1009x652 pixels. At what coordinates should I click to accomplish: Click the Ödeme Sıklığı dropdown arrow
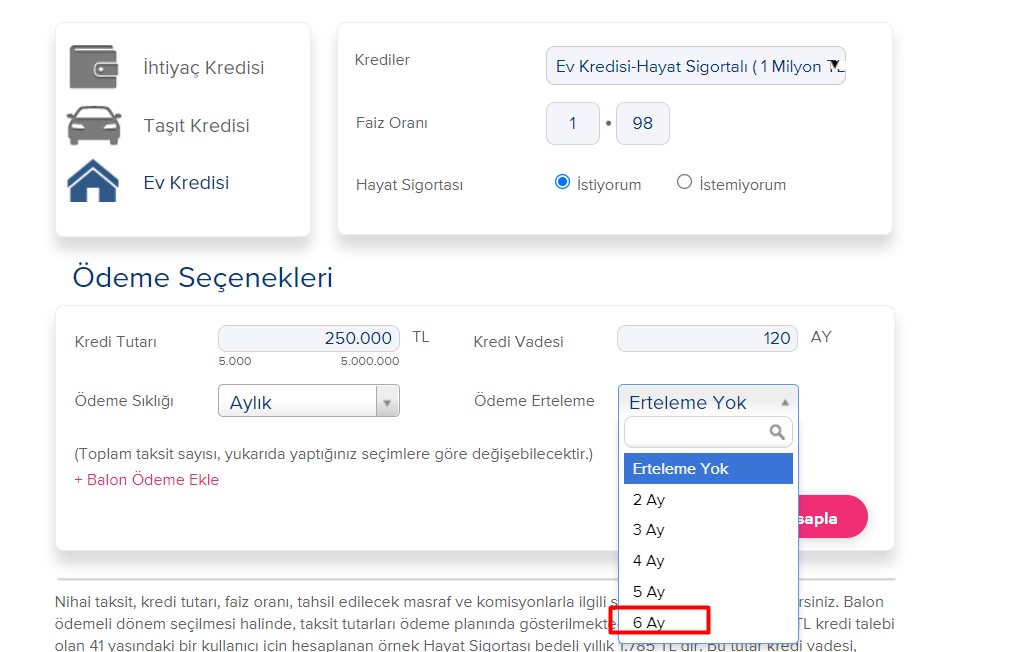coord(387,401)
